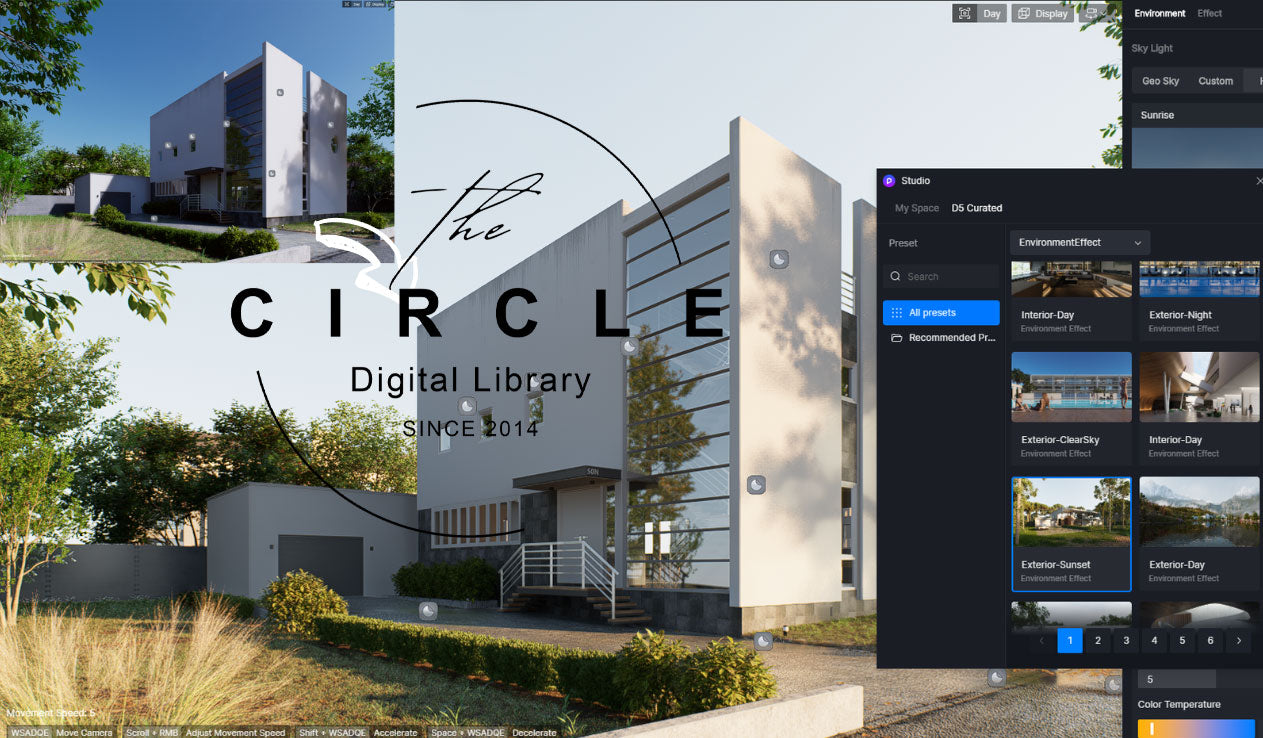Click the magnifier icon in Search
The height and width of the screenshot is (738, 1263).
coord(896,277)
